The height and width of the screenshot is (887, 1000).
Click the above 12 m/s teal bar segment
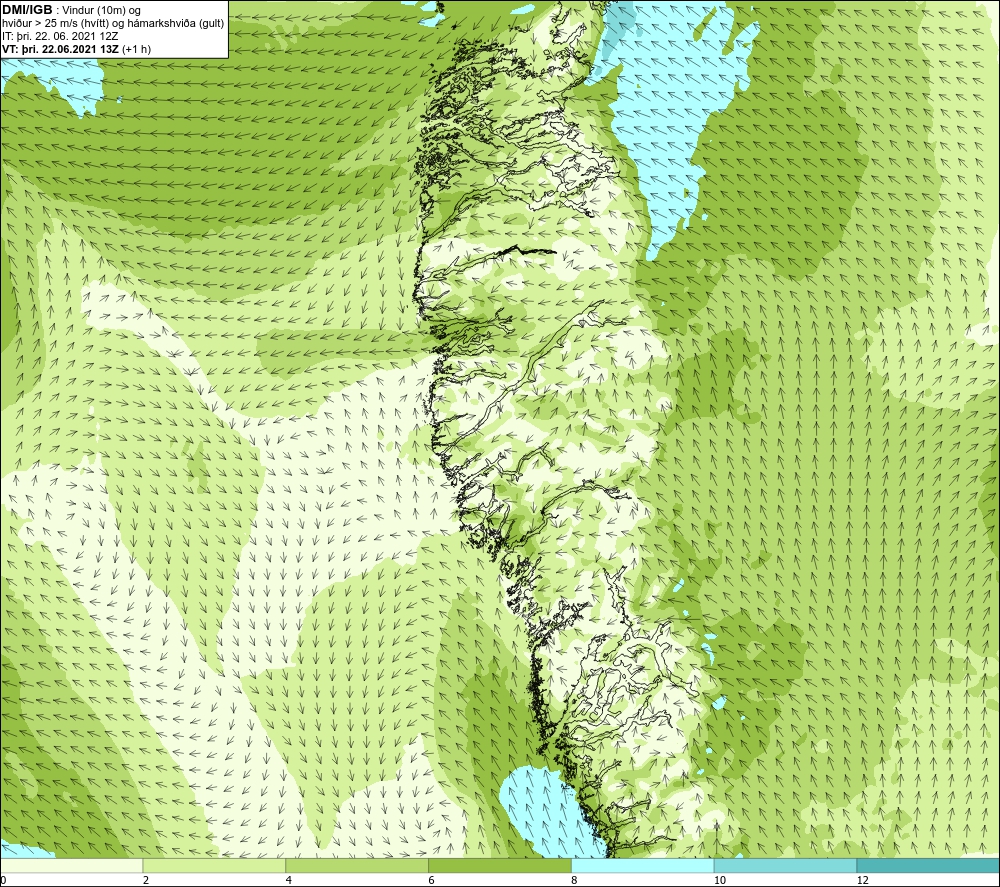point(929,865)
